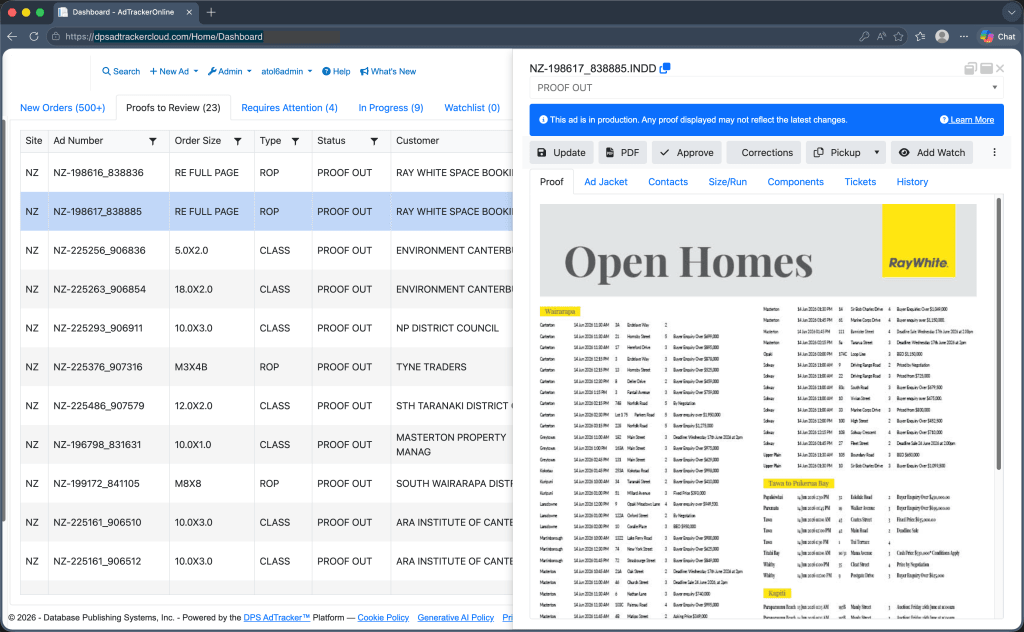
Task: Open the Generative AI Policy link
Action: (x=455, y=618)
